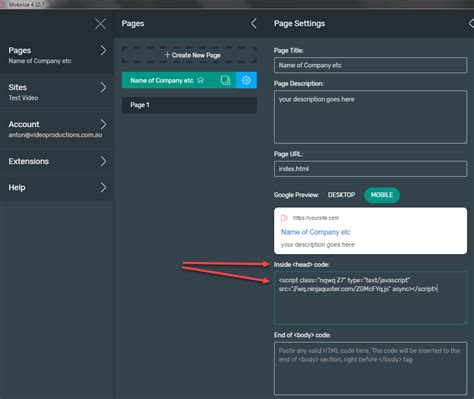Click Name of Company etc preview link

coord(316,232)
